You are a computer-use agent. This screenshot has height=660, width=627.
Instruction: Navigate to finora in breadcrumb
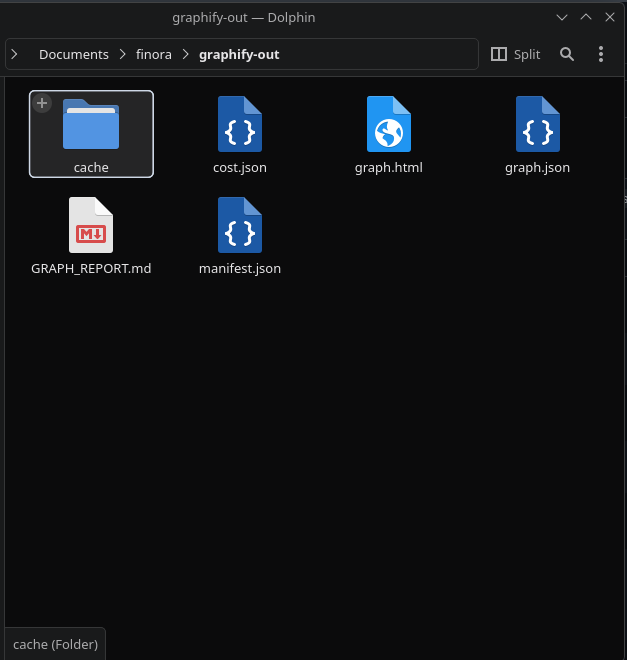tap(154, 54)
